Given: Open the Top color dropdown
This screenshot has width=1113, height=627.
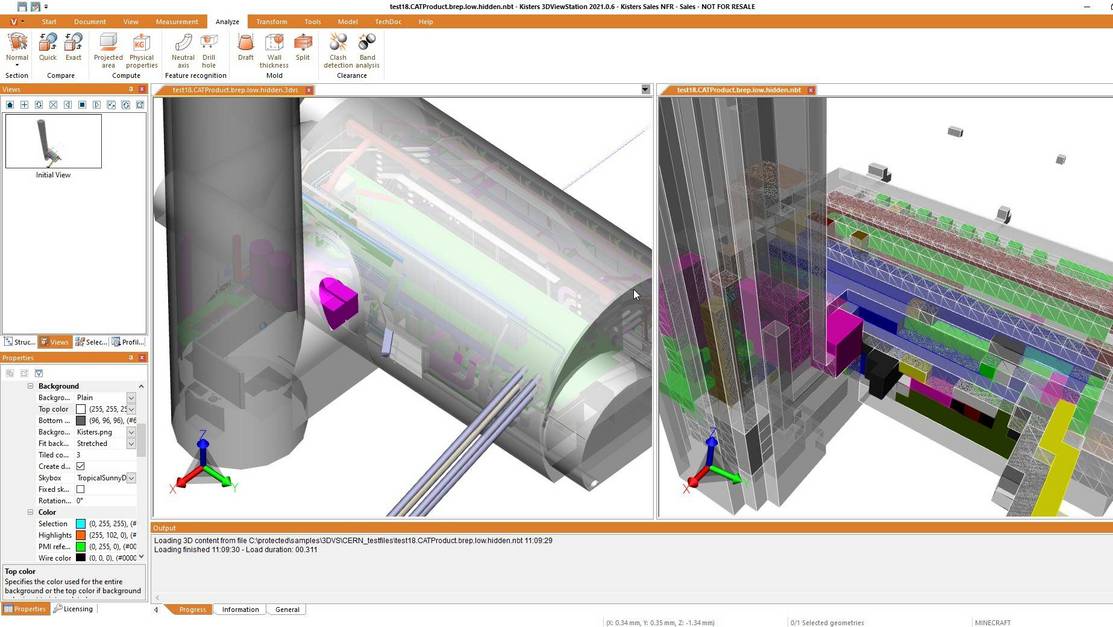Looking at the screenshot, I should click(131, 409).
